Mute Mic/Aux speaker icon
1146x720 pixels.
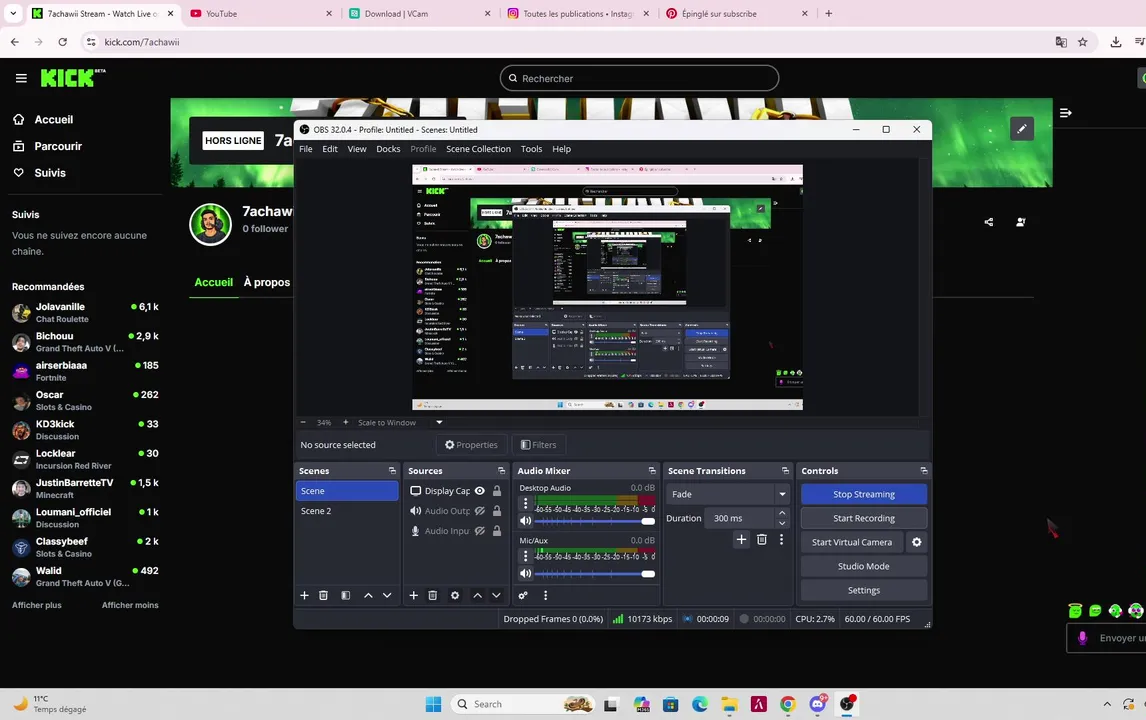[525, 574]
